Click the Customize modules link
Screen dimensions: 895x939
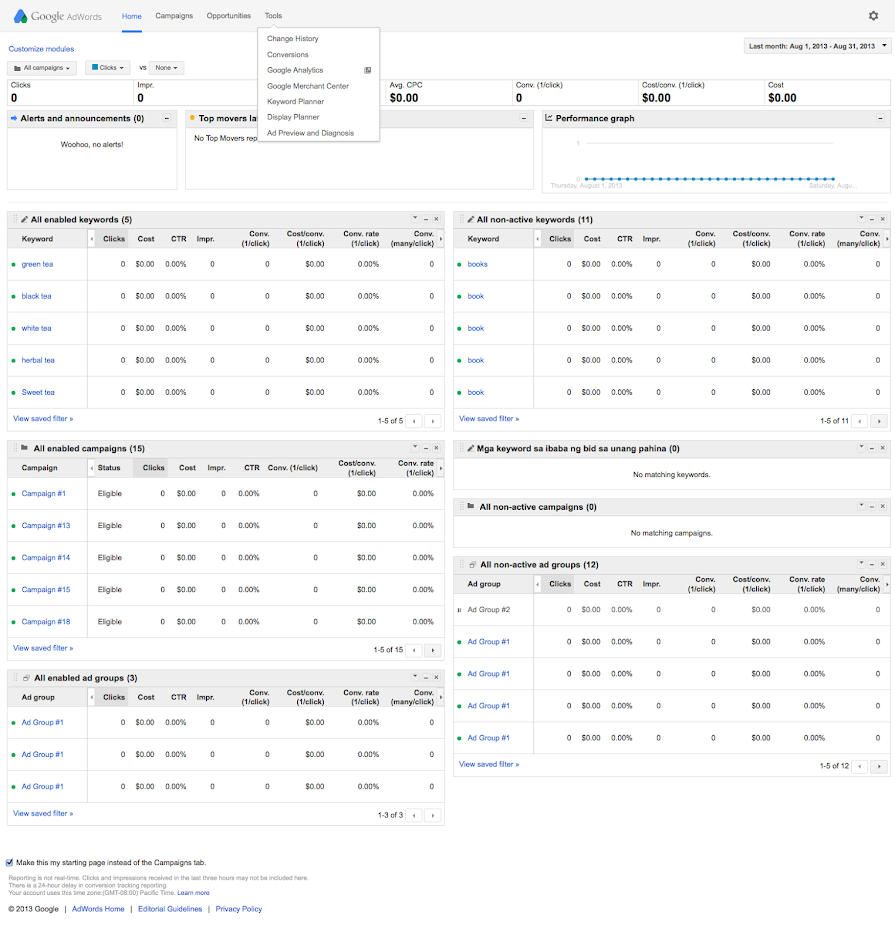coord(40,48)
